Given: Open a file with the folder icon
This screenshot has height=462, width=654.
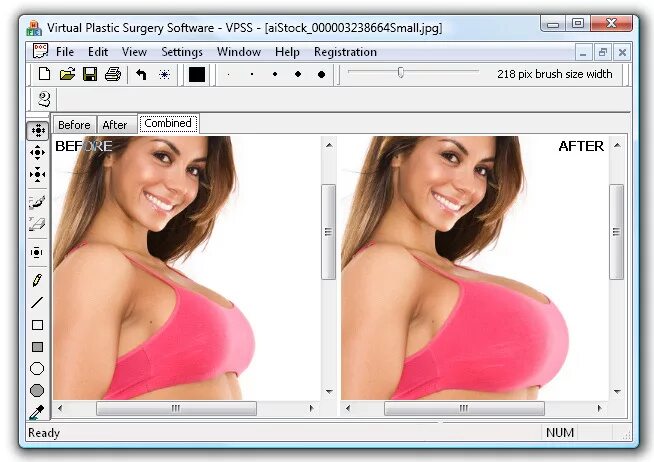Looking at the screenshot, I should [x=67, y=74].
